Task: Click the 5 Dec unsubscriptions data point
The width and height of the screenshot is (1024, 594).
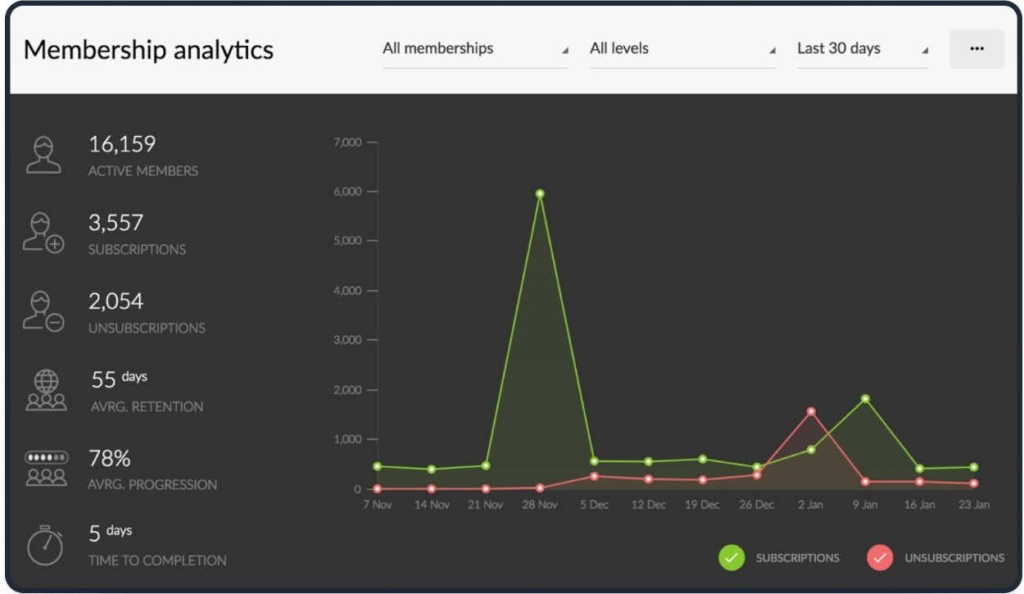Action: (594, 476)
